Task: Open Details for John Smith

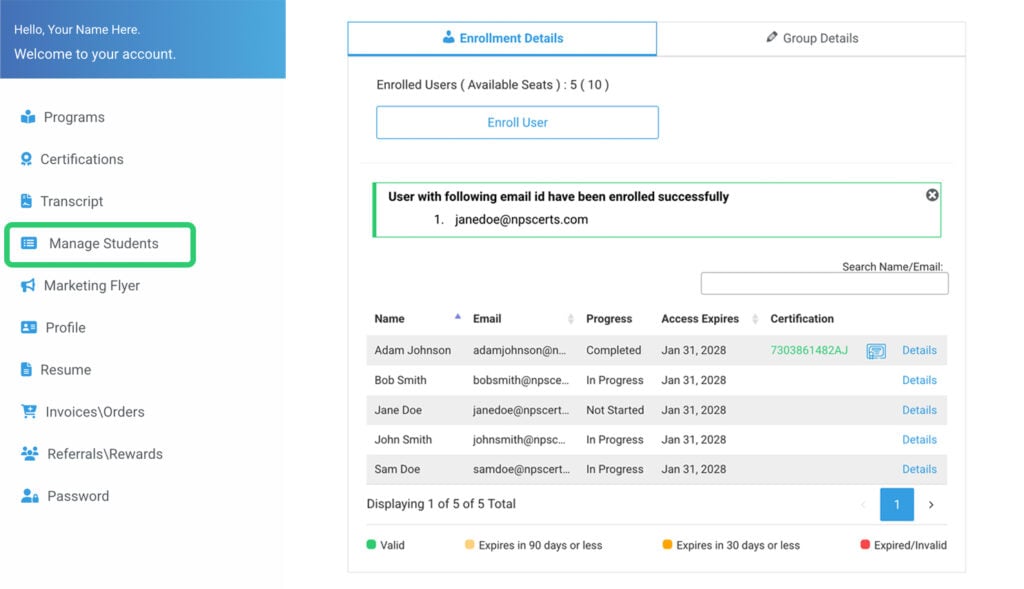Action: click(x=919, y=439)
